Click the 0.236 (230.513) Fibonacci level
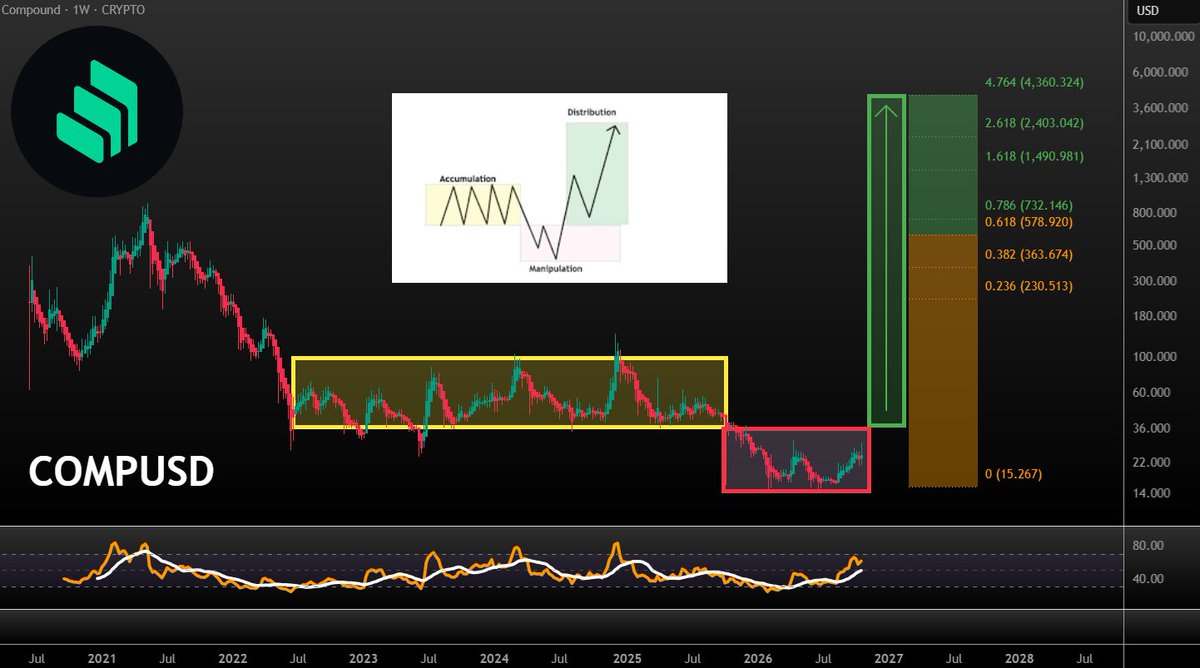The height and width of the screenshot is (668, 1200). click(x=1028, y=286)
